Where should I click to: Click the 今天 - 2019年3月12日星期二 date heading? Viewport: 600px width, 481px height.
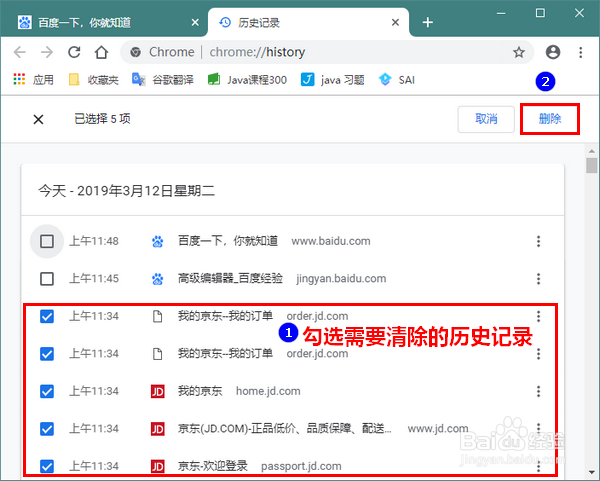(126, 191)
